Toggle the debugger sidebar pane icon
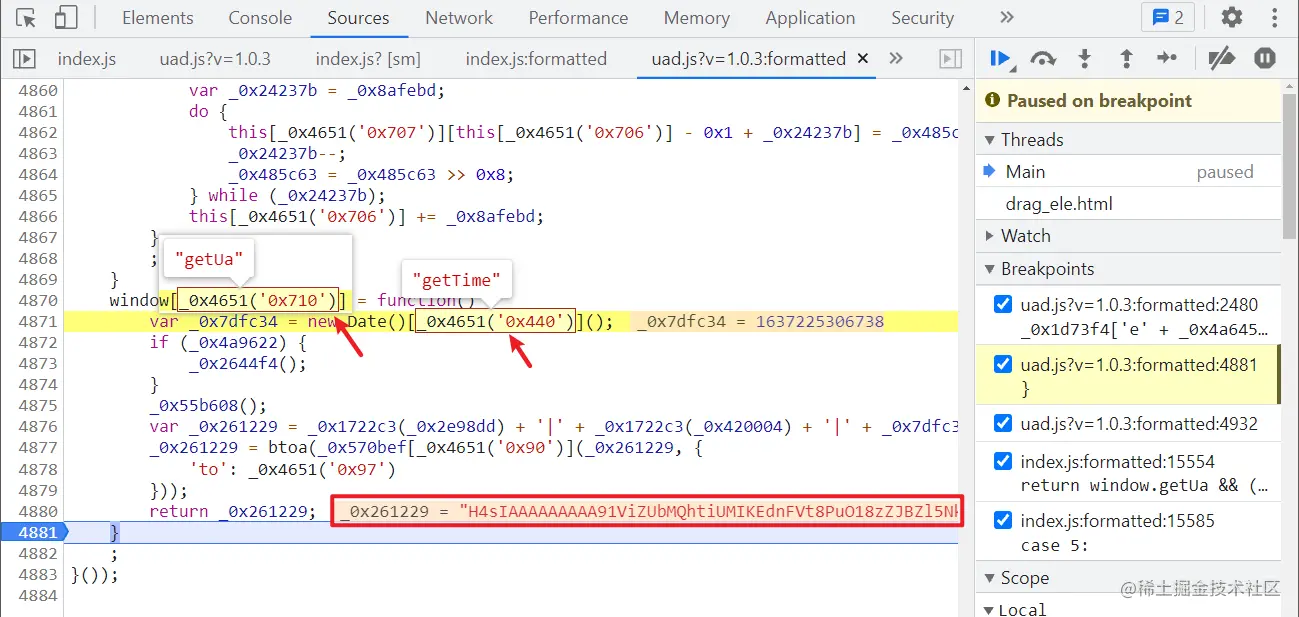This screenshot has height=617, width=1299. (950, 59)
